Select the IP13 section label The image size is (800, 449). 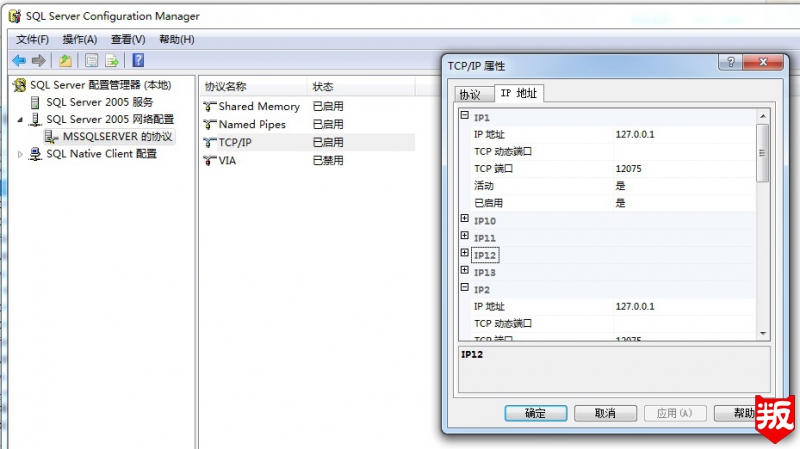coord(485,272)
